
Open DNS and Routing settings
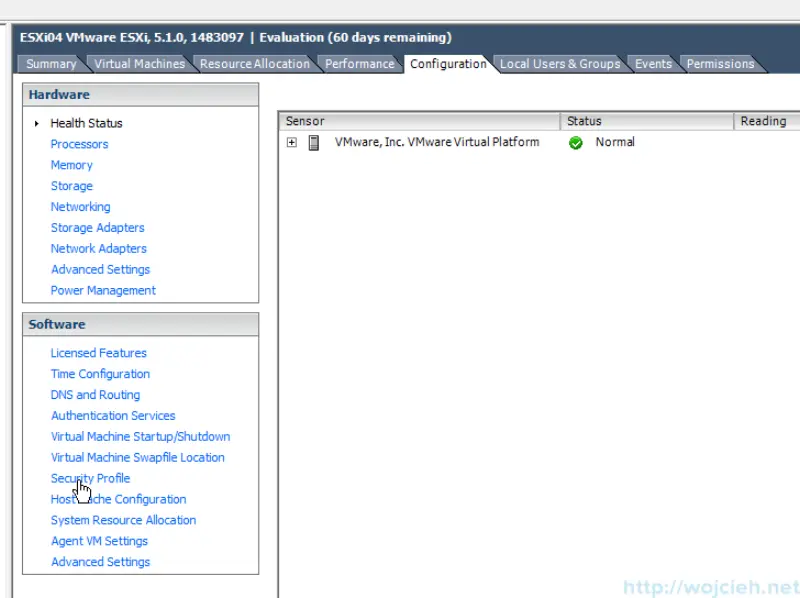click(94, 394)
